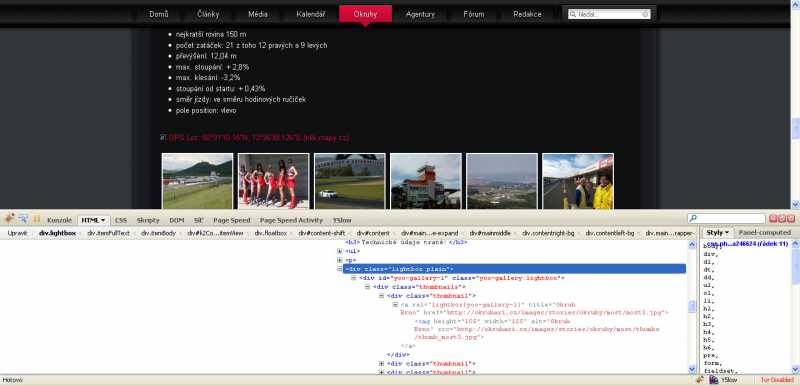
Task: Select div#content in the breadcrumb
Action: (x=372, y=233)
